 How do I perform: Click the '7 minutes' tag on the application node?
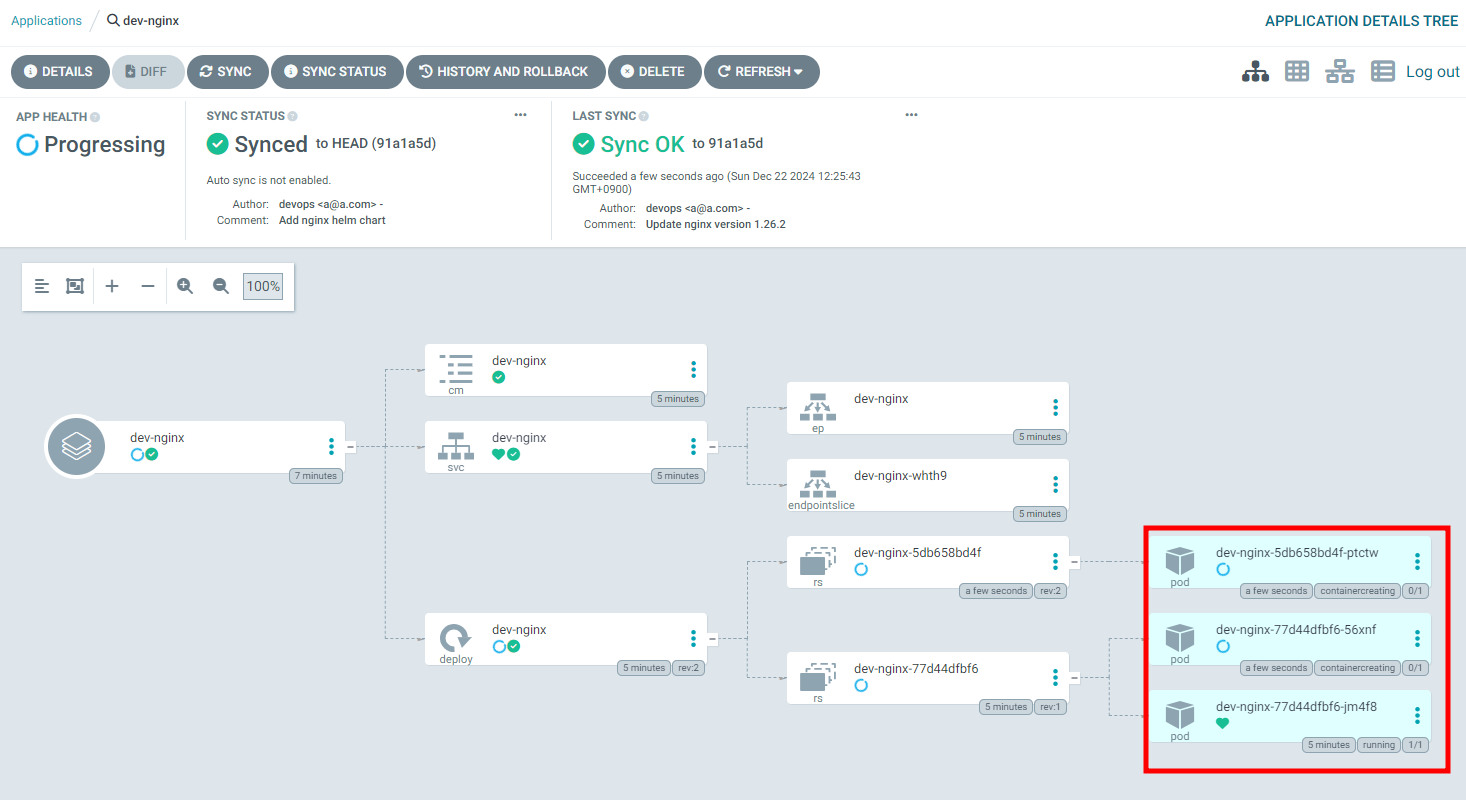317,476
